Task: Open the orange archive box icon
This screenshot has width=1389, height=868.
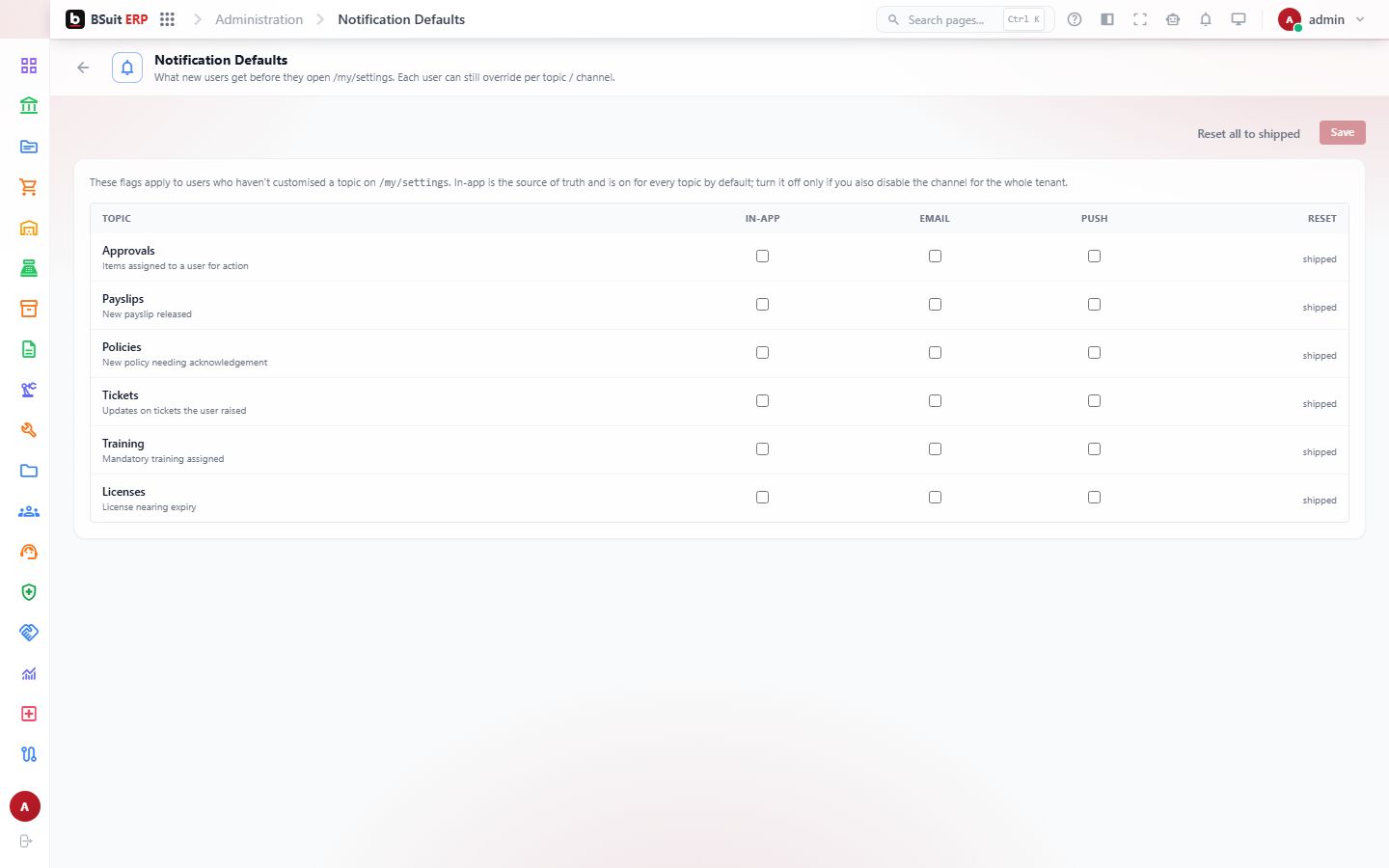Action: (29, 309)
